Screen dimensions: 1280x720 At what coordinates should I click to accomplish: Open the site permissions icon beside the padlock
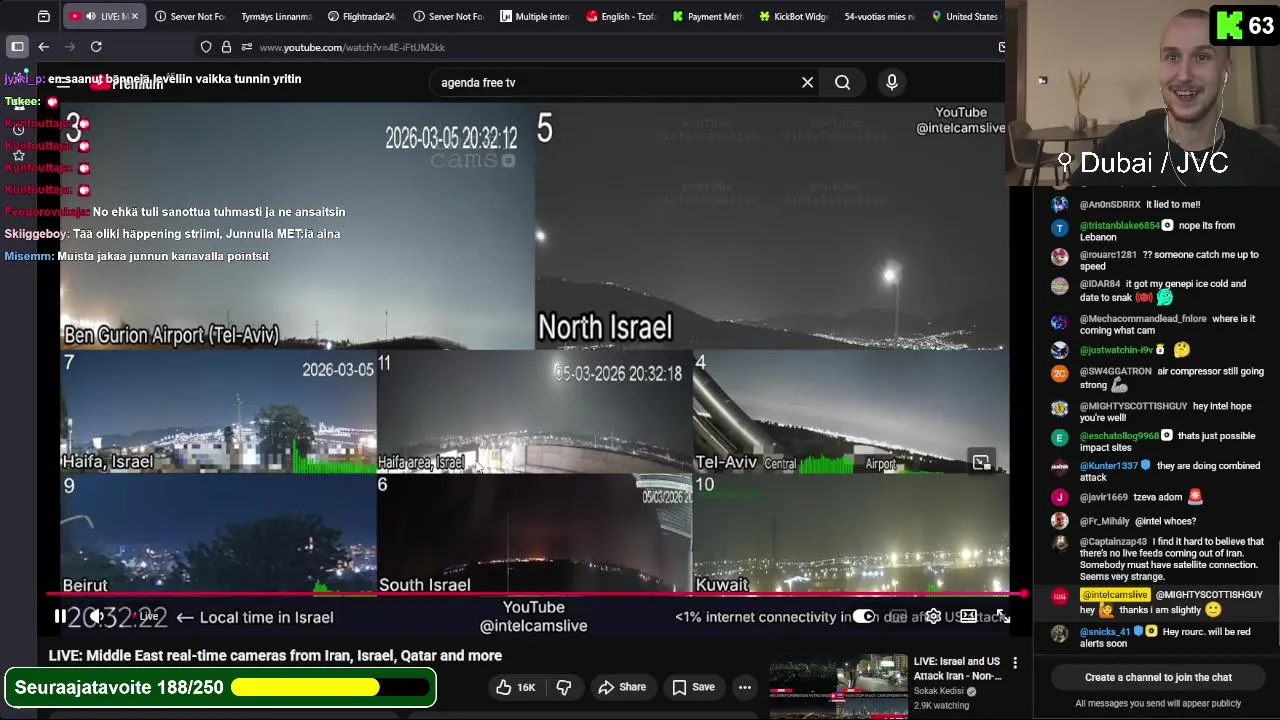pos(247,47)
